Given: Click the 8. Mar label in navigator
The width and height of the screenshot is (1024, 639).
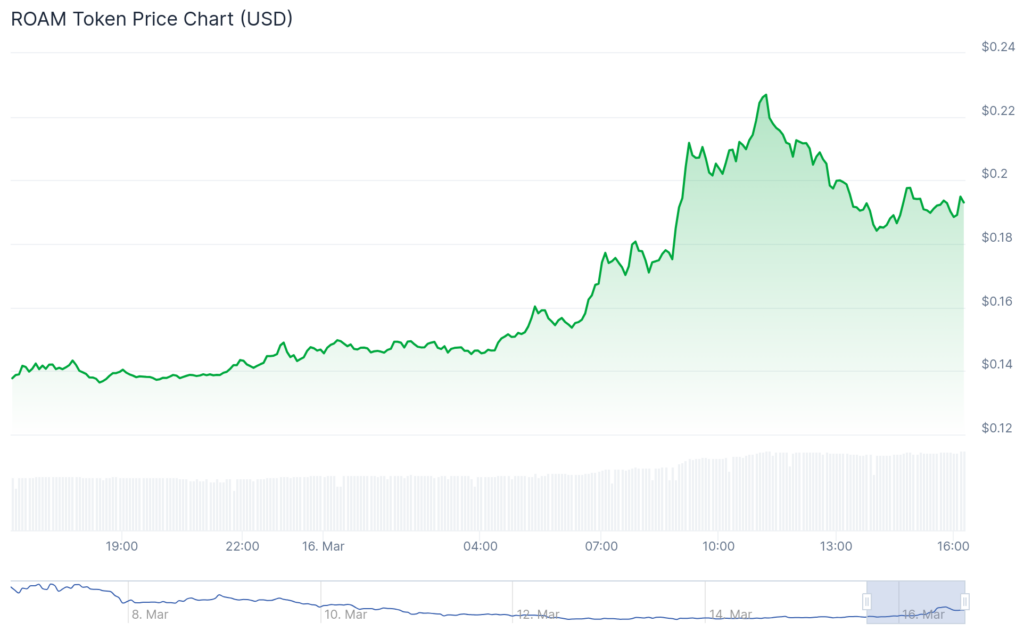Looking at the screenshot, I should (x=150, y=614).
